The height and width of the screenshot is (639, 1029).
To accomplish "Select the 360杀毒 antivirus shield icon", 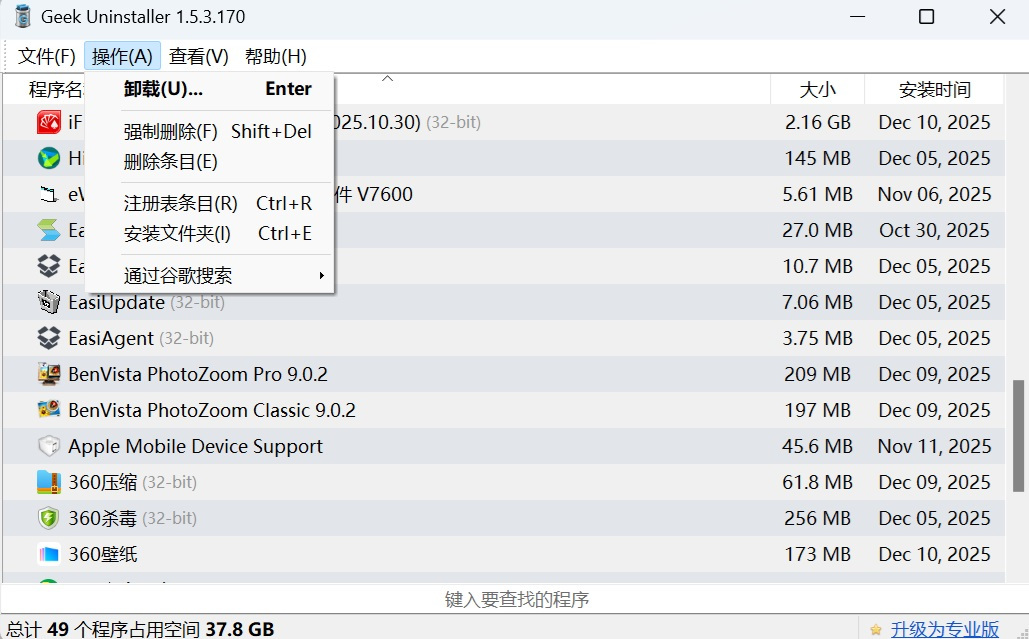I will (48, 518).
